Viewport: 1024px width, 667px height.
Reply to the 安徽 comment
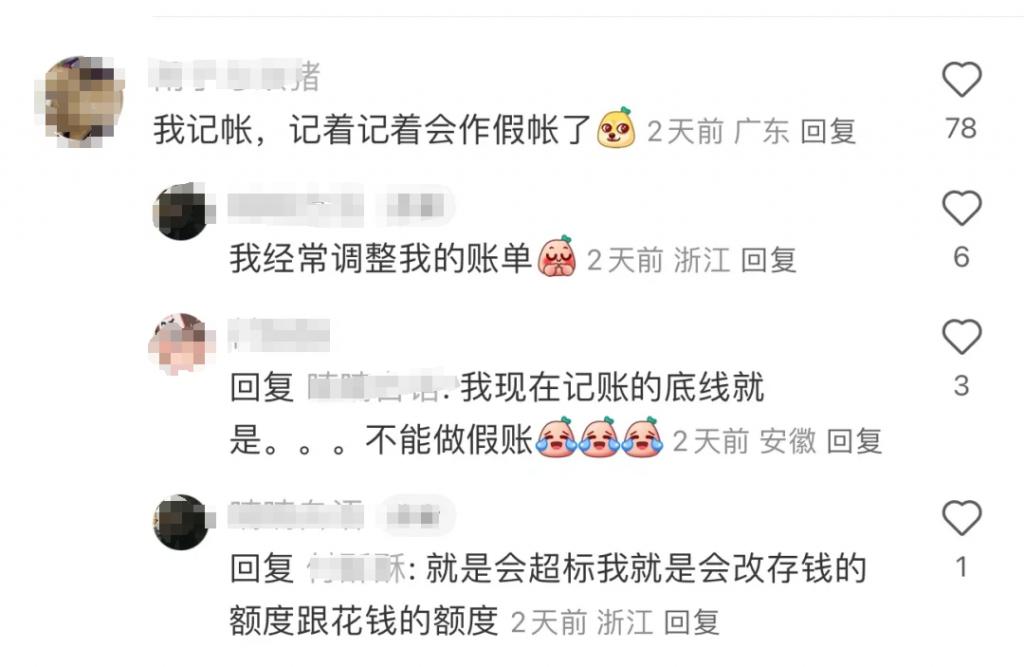854,441
